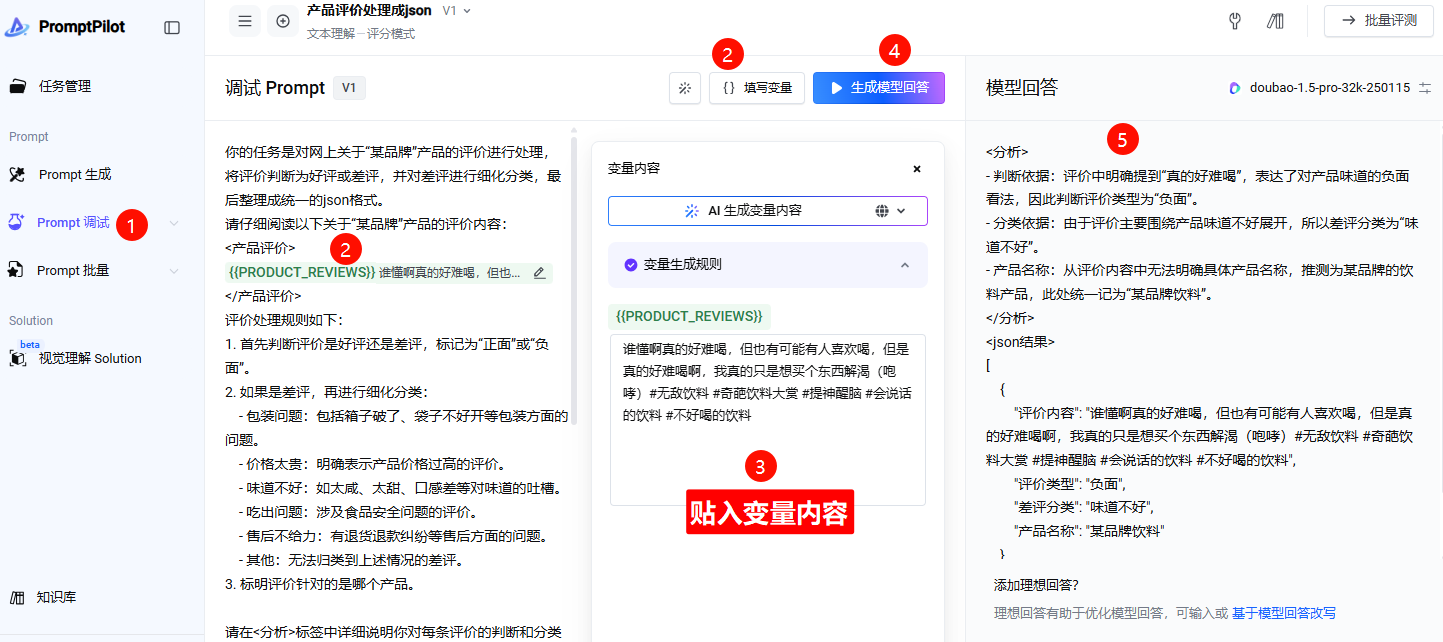Screen dimensions: 1443x642
Task: Click the Prompt 生成 sidebar icon
Action: (17, 175)
